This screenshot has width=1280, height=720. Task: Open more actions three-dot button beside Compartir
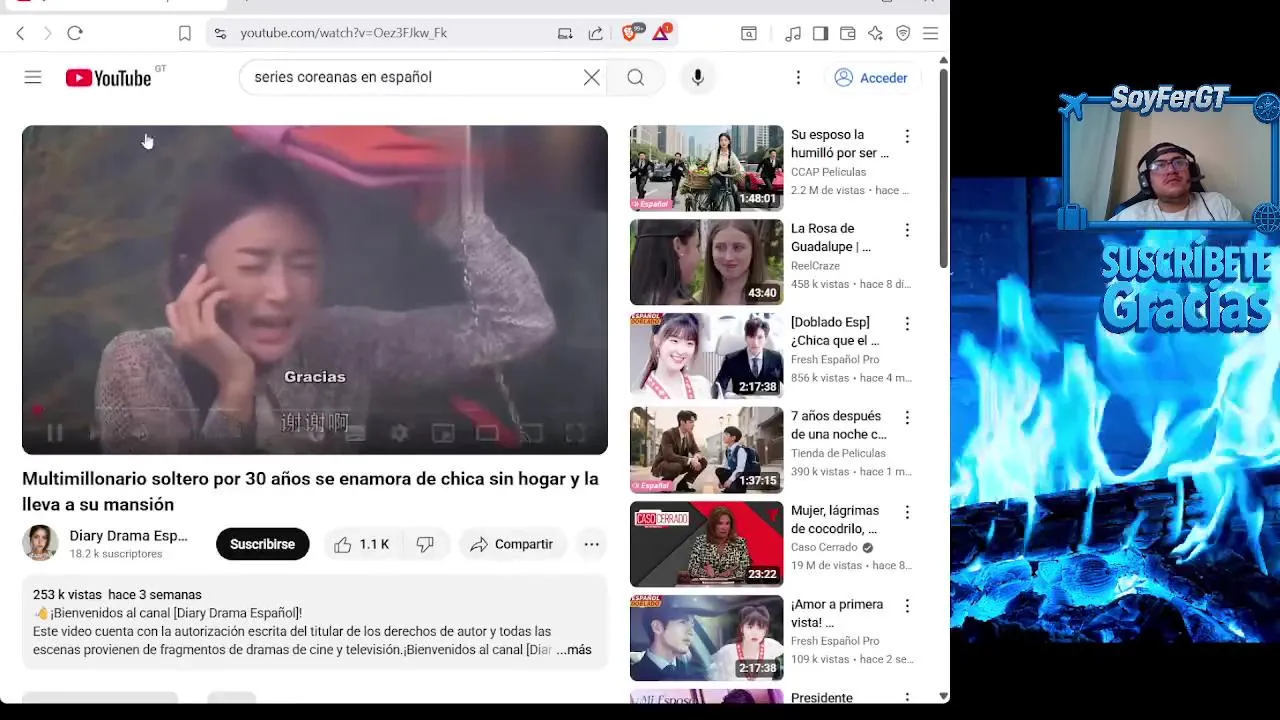(x=592, y=544)
